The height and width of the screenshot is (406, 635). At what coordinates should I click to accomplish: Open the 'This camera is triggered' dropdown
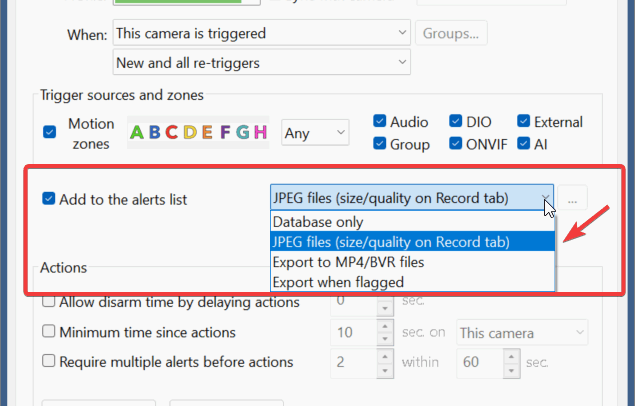(x=260, y=33)
